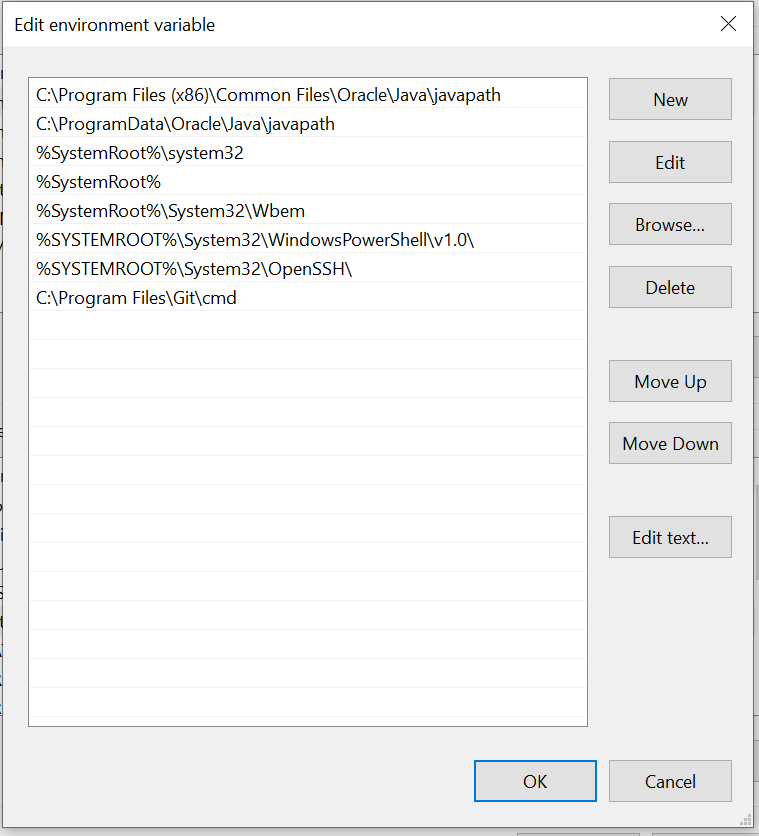
Task: Click the first empty row below Git\cmd
Action: point(307,326)
